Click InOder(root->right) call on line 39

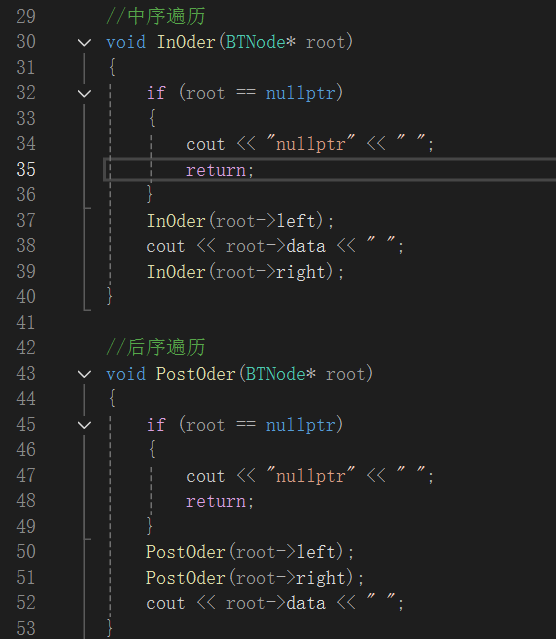[245, 272]
